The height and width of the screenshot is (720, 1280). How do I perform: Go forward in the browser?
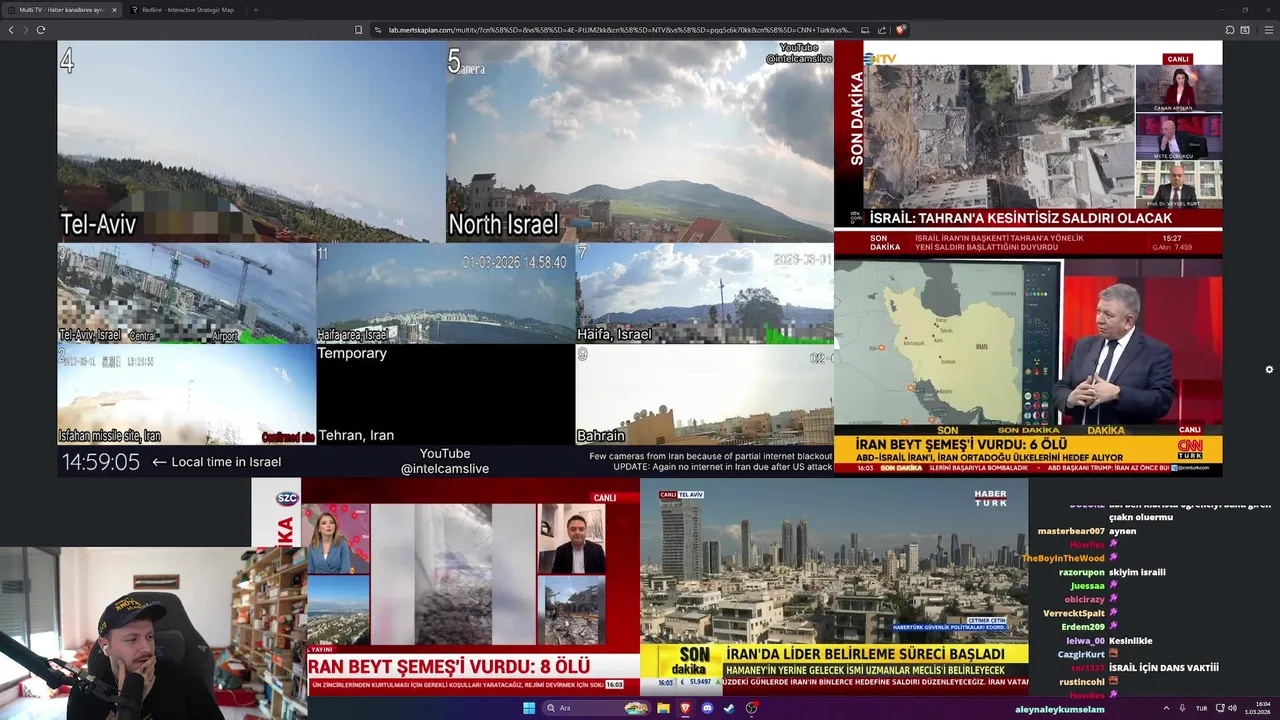point(25,30)
